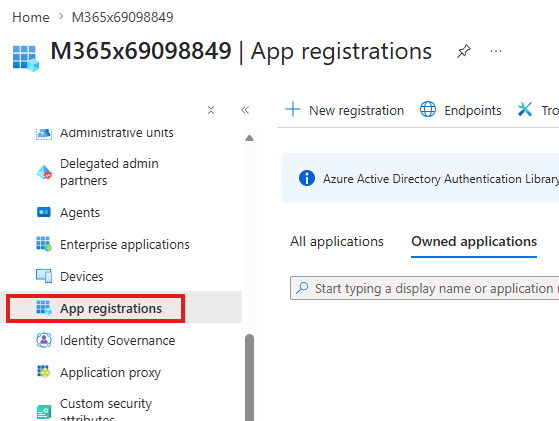Open Delegated admin partners
The height and width of the screenshot is (421, 559).
(109, 172)
